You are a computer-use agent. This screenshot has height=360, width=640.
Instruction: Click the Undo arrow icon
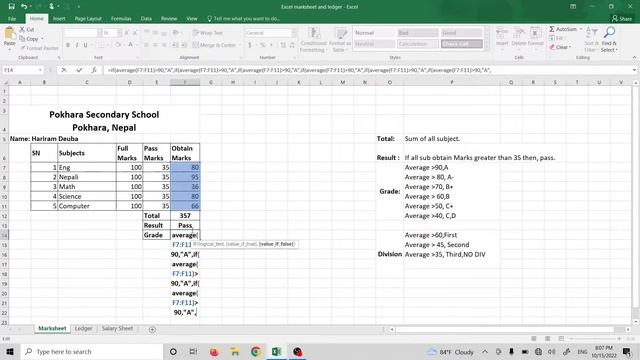pyautogui.click(x=24, y=7)
